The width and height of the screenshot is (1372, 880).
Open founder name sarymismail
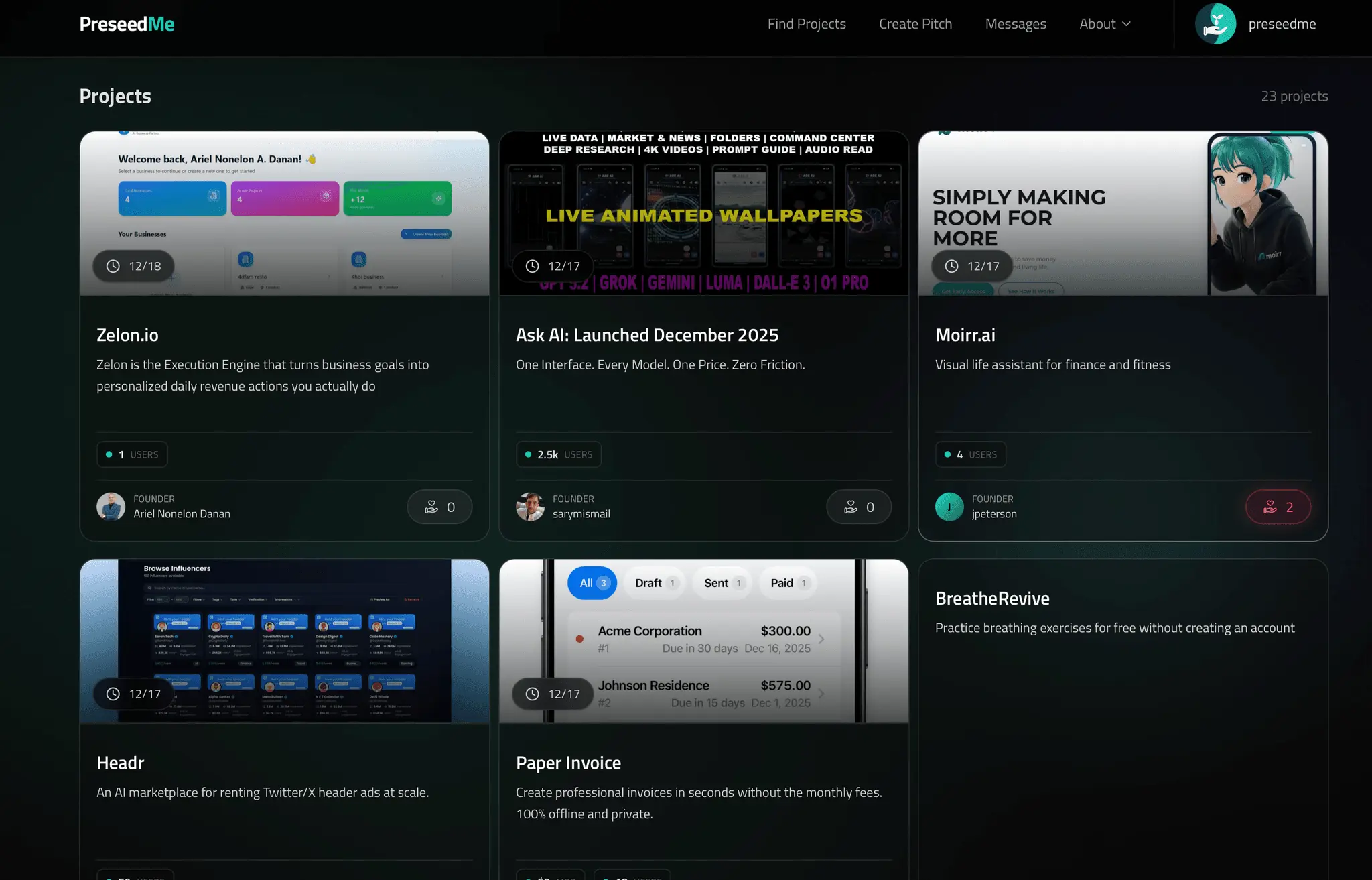581,514
